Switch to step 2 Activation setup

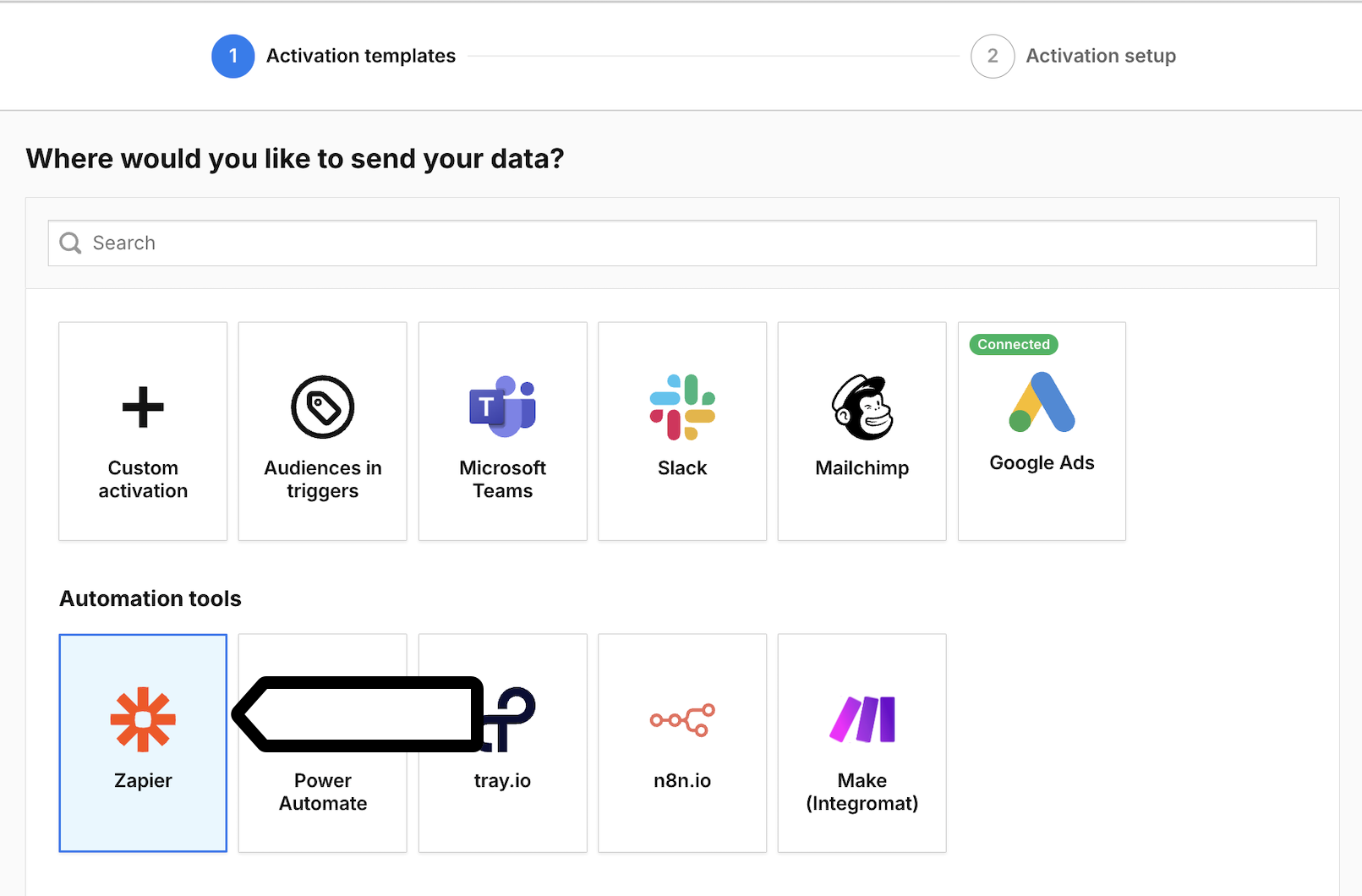[1075, 56]
